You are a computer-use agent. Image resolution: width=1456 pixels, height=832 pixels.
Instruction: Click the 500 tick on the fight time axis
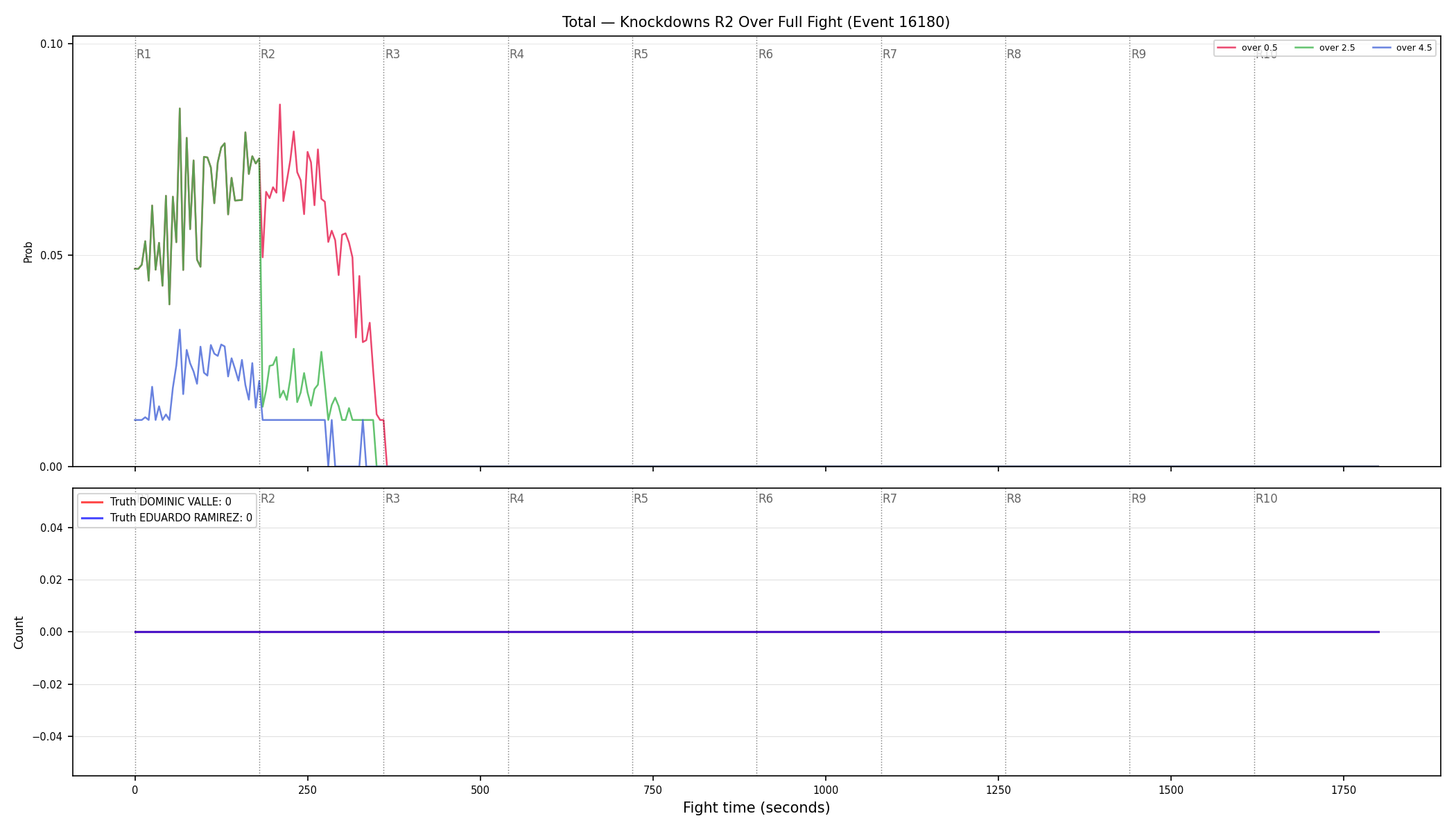(x=480, y=790)
